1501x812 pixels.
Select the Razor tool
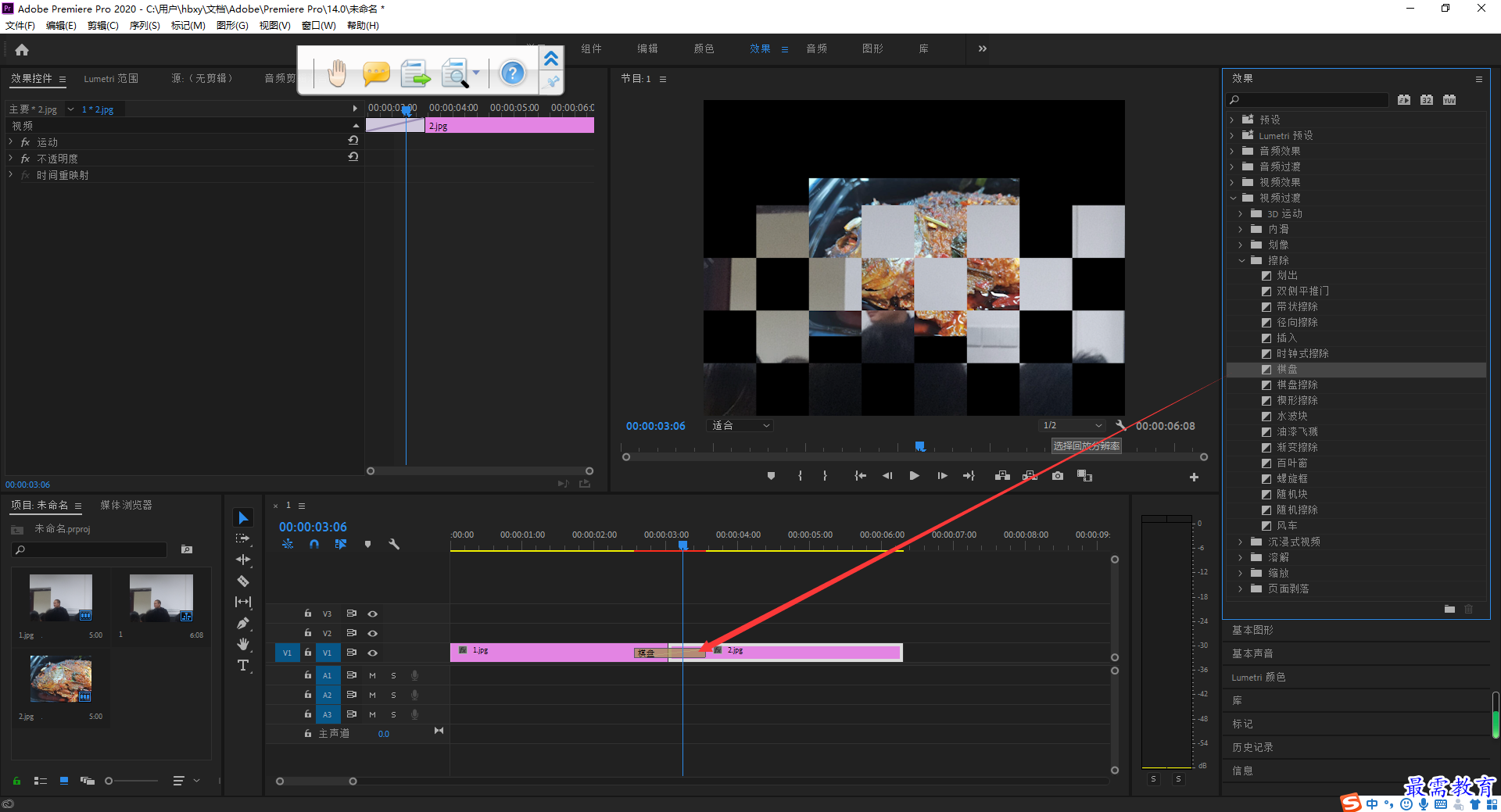pyautogui.click(x=243, y=581)
